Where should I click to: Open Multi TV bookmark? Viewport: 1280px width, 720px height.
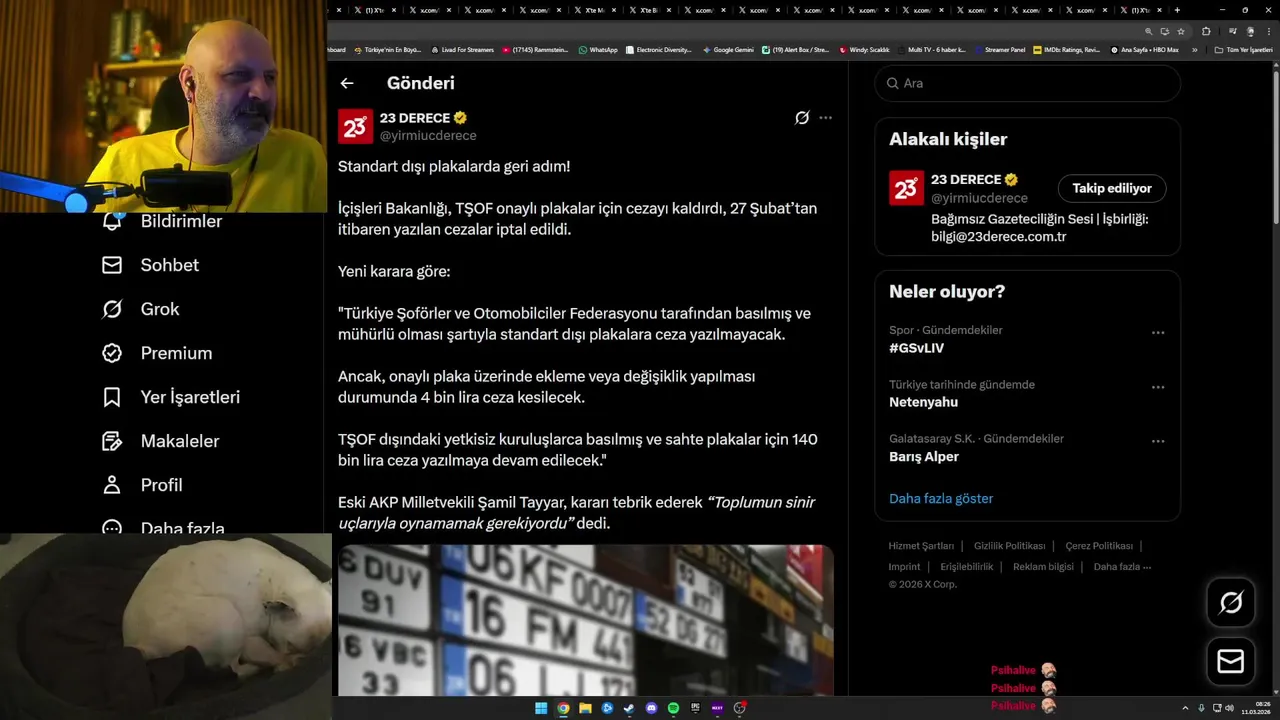(931, 49)
